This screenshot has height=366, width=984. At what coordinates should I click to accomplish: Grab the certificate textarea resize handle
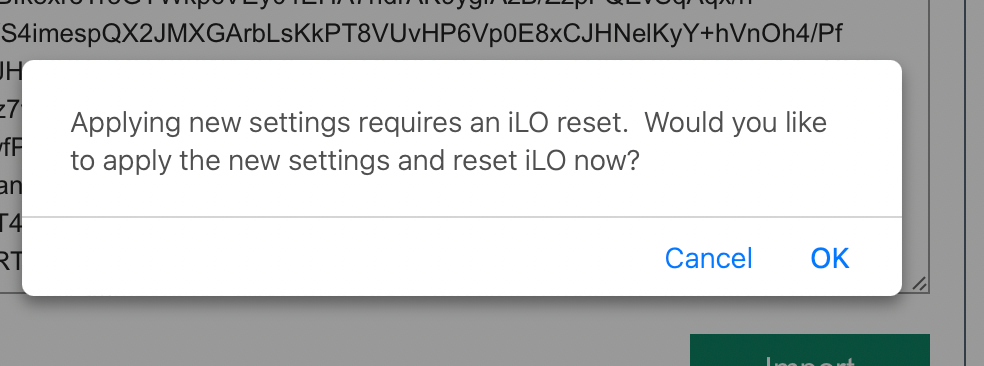(919, 284)
